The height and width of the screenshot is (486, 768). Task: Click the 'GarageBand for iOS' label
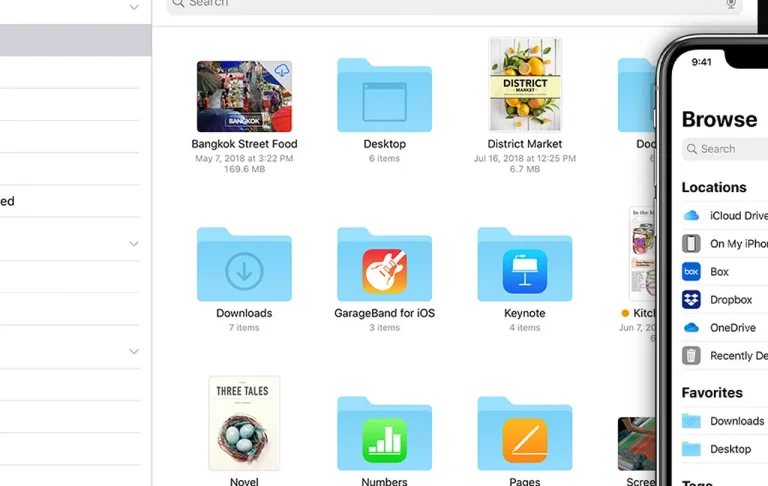pos(384,313)
